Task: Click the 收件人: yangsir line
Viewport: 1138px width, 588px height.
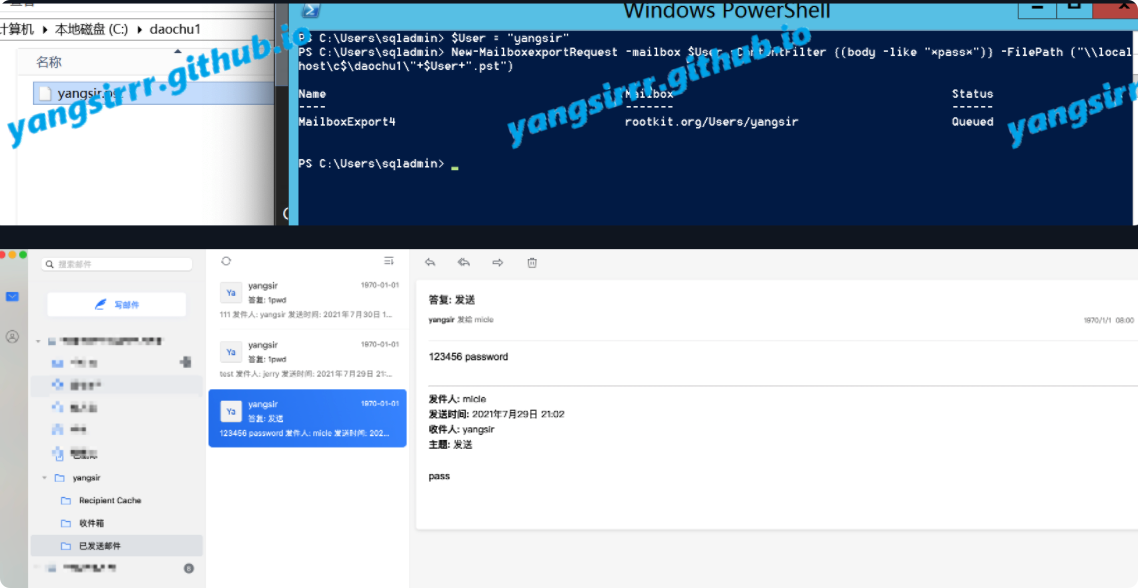Action: (462, 429)
